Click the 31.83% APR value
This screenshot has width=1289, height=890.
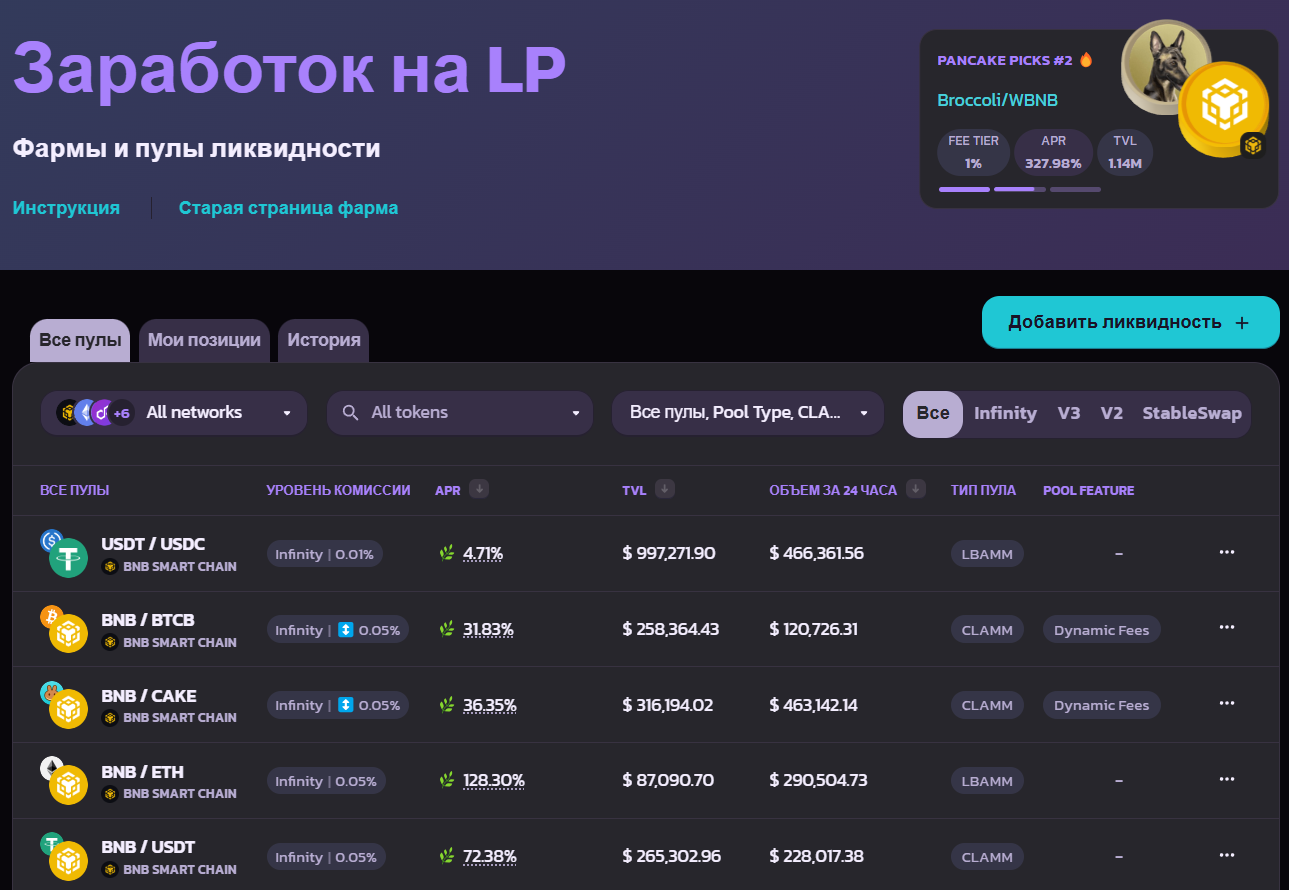point(488,629)
